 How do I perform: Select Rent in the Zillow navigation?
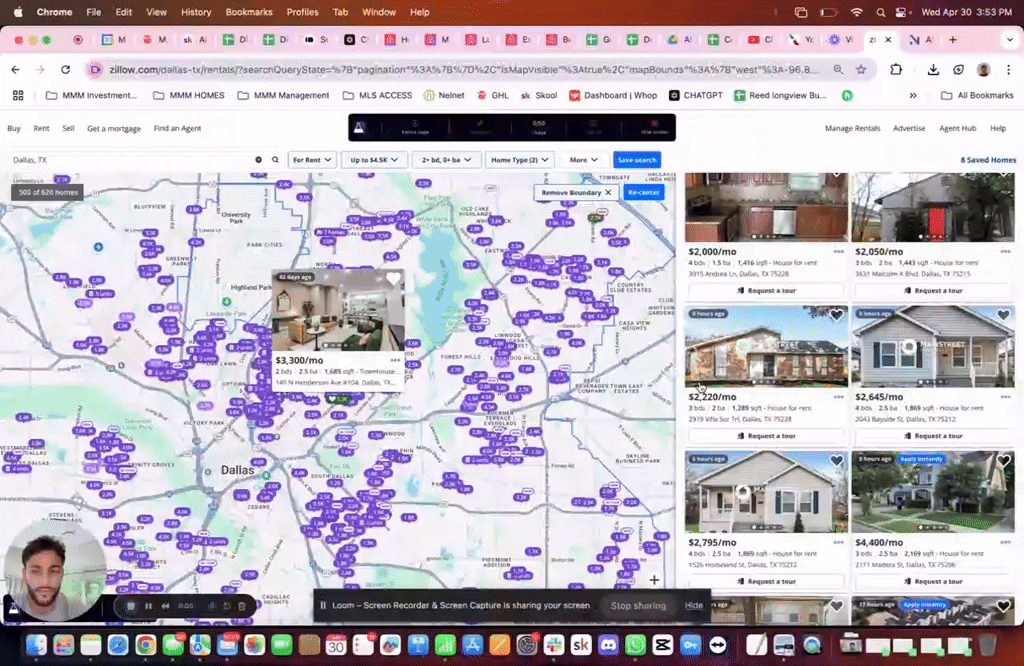(39, 128)
